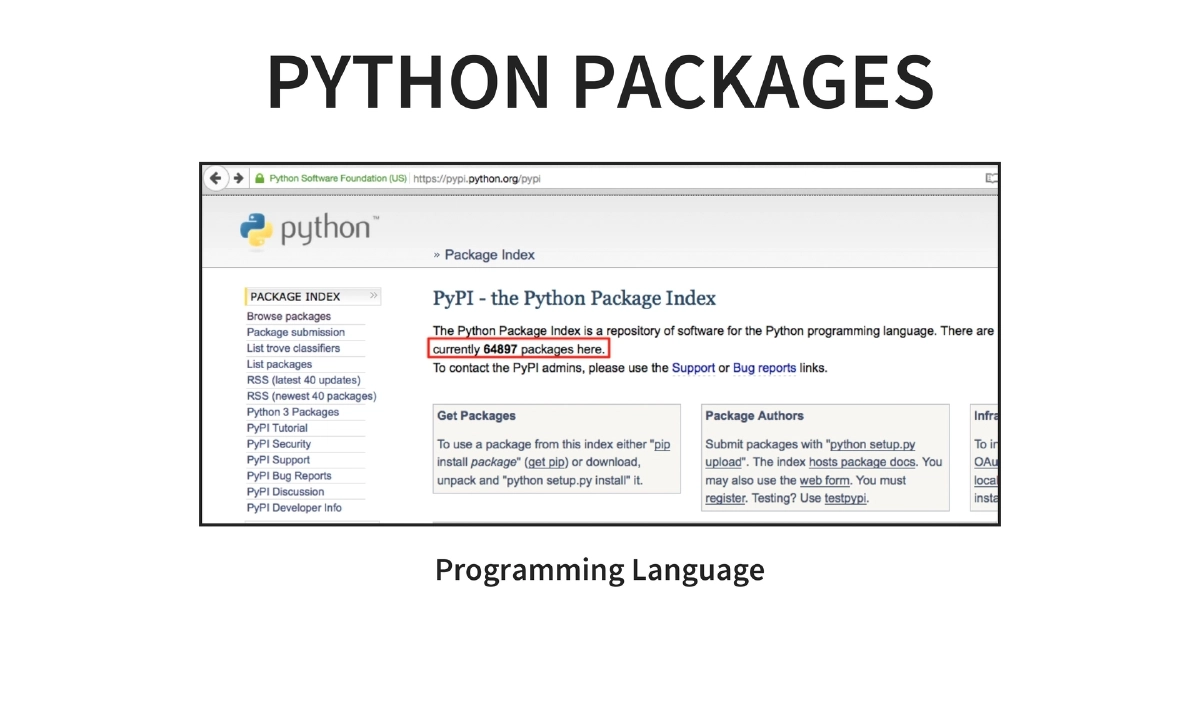Open PyPI Tutorial from the sidebar
Viewport: 1200px width, 701px height.
pos(278,428)
